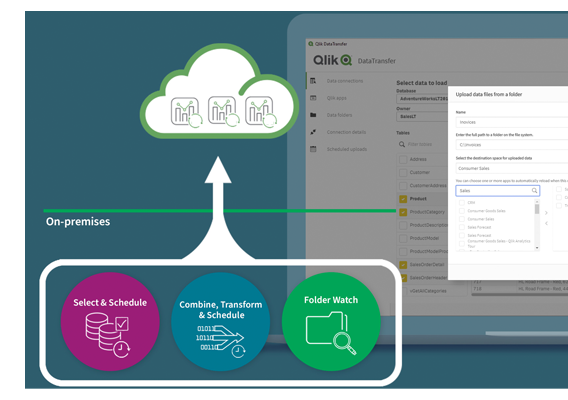
Task: Check the Consumer Goods Sales app checkbox
Action: tap(462, 211)
